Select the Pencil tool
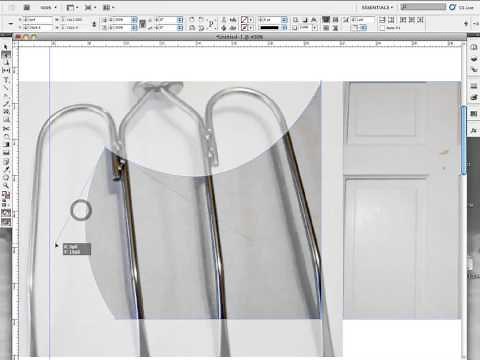This screenshot has height=360, width=480. tap(6, 104)
